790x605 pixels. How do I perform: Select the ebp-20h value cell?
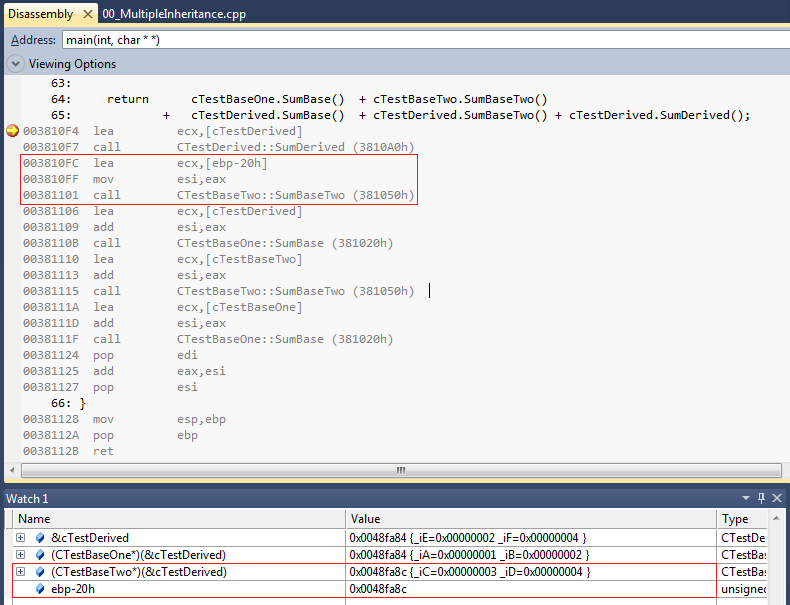pos(530,589)
